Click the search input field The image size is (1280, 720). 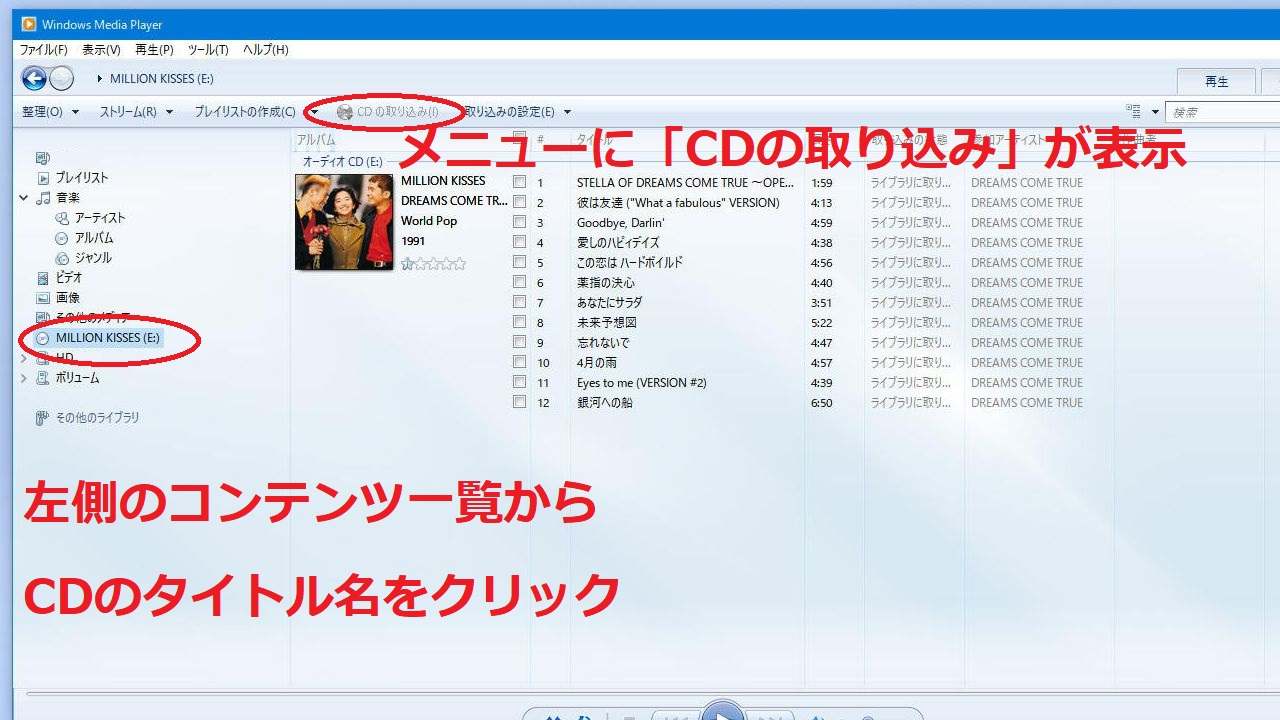1222,112
